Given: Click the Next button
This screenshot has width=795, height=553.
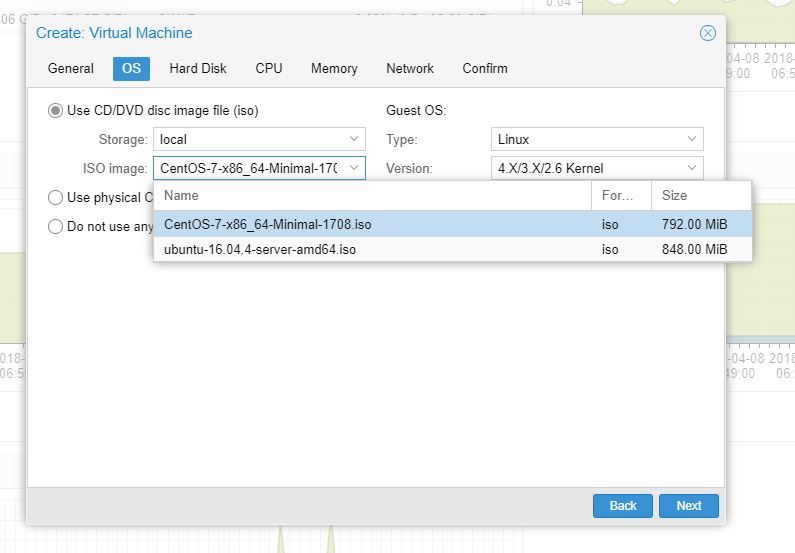Looking at the screenshot, I should tap(688, 505).
